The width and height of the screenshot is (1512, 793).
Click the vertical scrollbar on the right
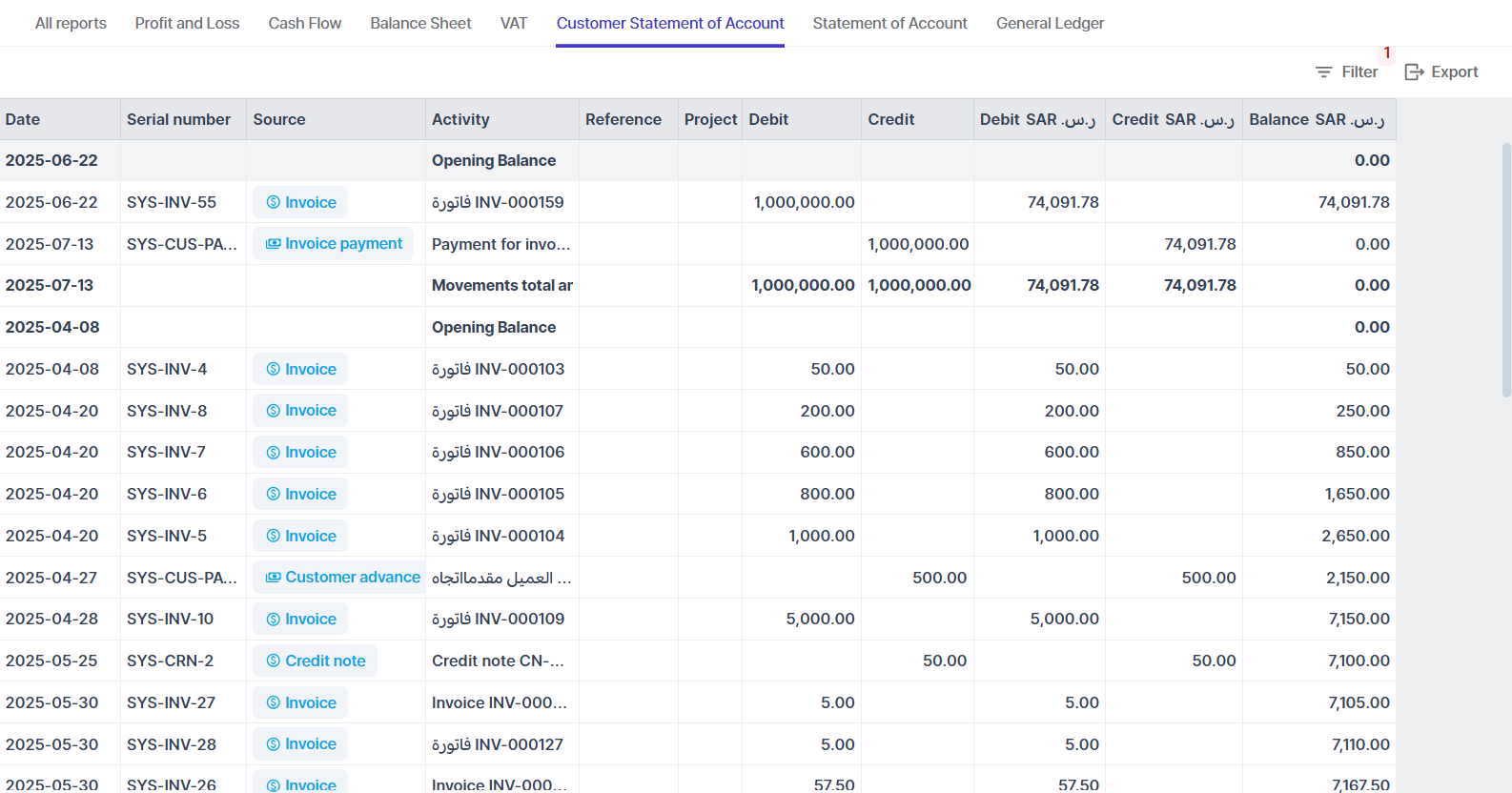(x=1506, y=270)
